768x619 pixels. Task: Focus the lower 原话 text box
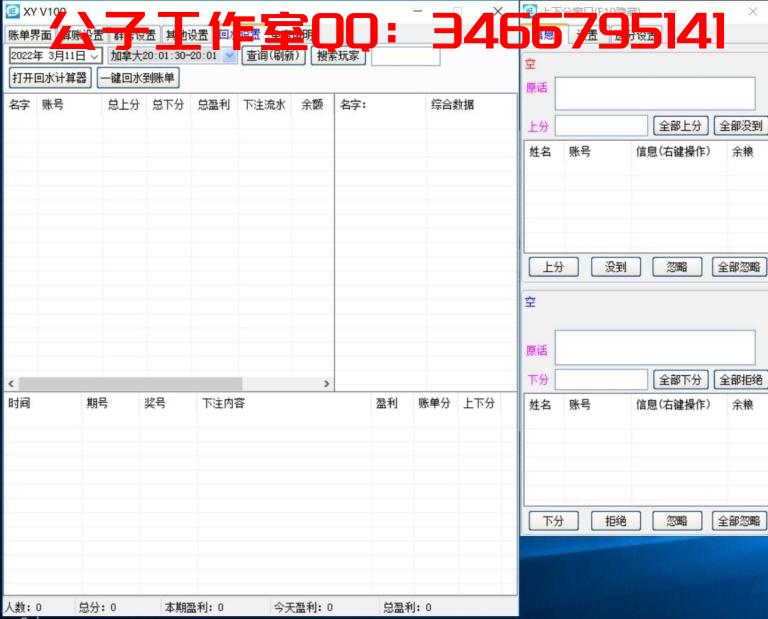pos(655,347)
